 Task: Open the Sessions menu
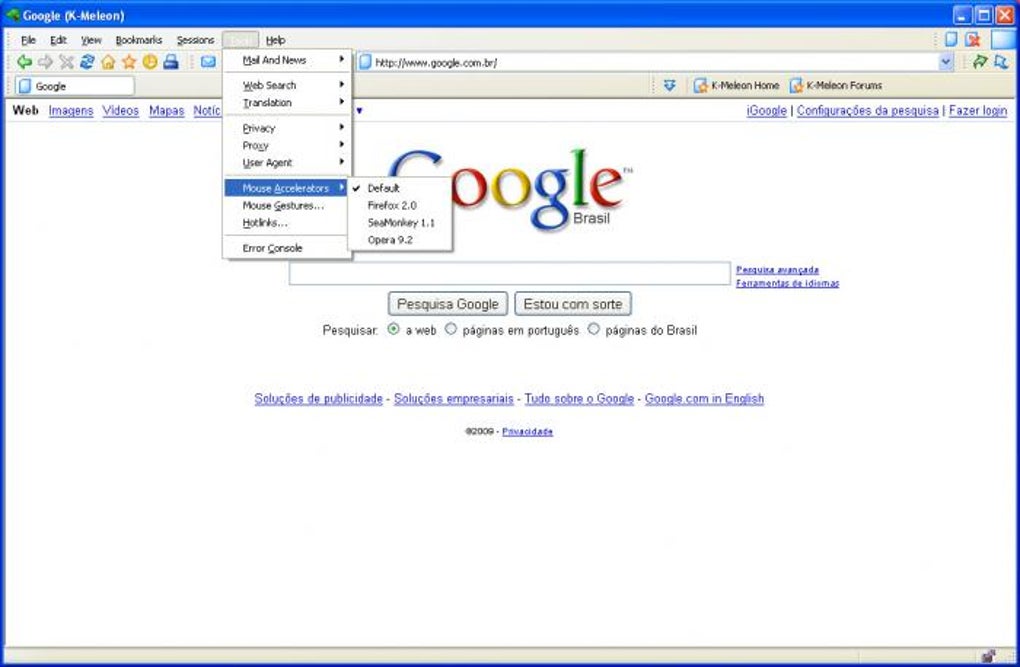click(x=195, y=40)
